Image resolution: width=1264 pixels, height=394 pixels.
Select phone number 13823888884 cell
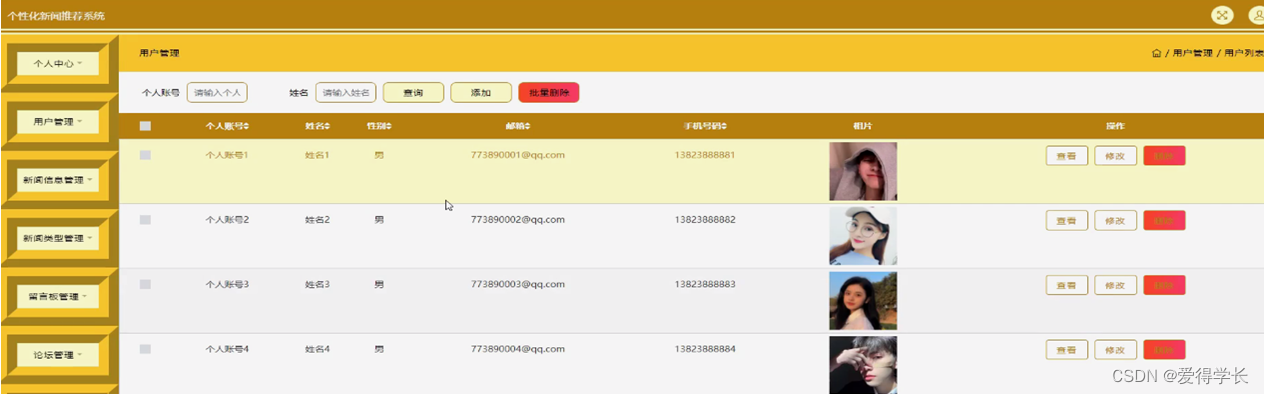(705, 349)
